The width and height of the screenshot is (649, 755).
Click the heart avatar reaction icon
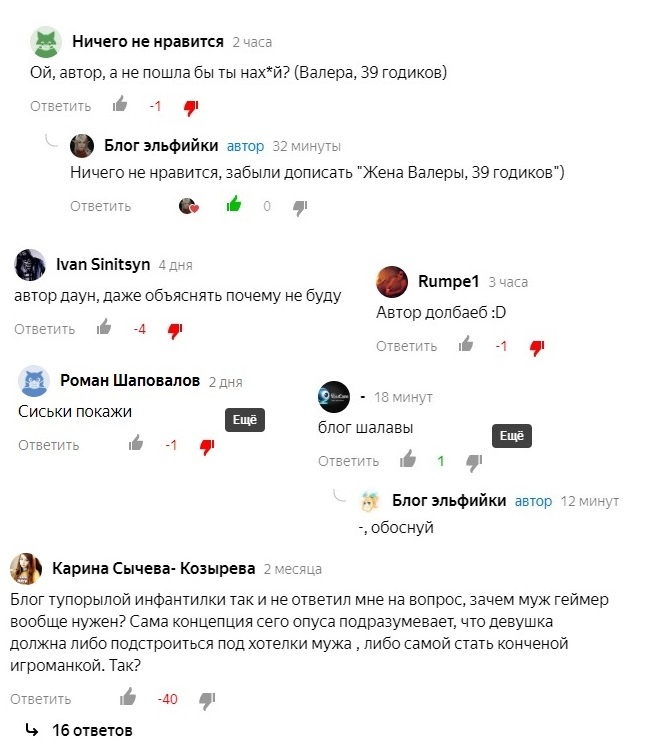click(x=188, y=206)
